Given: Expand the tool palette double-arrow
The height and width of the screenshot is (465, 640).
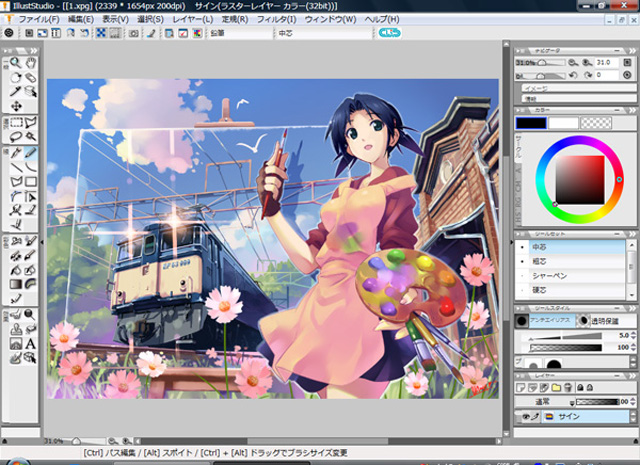Looking at the screenshot, I should pyautogui.click(x=33, y=51).
